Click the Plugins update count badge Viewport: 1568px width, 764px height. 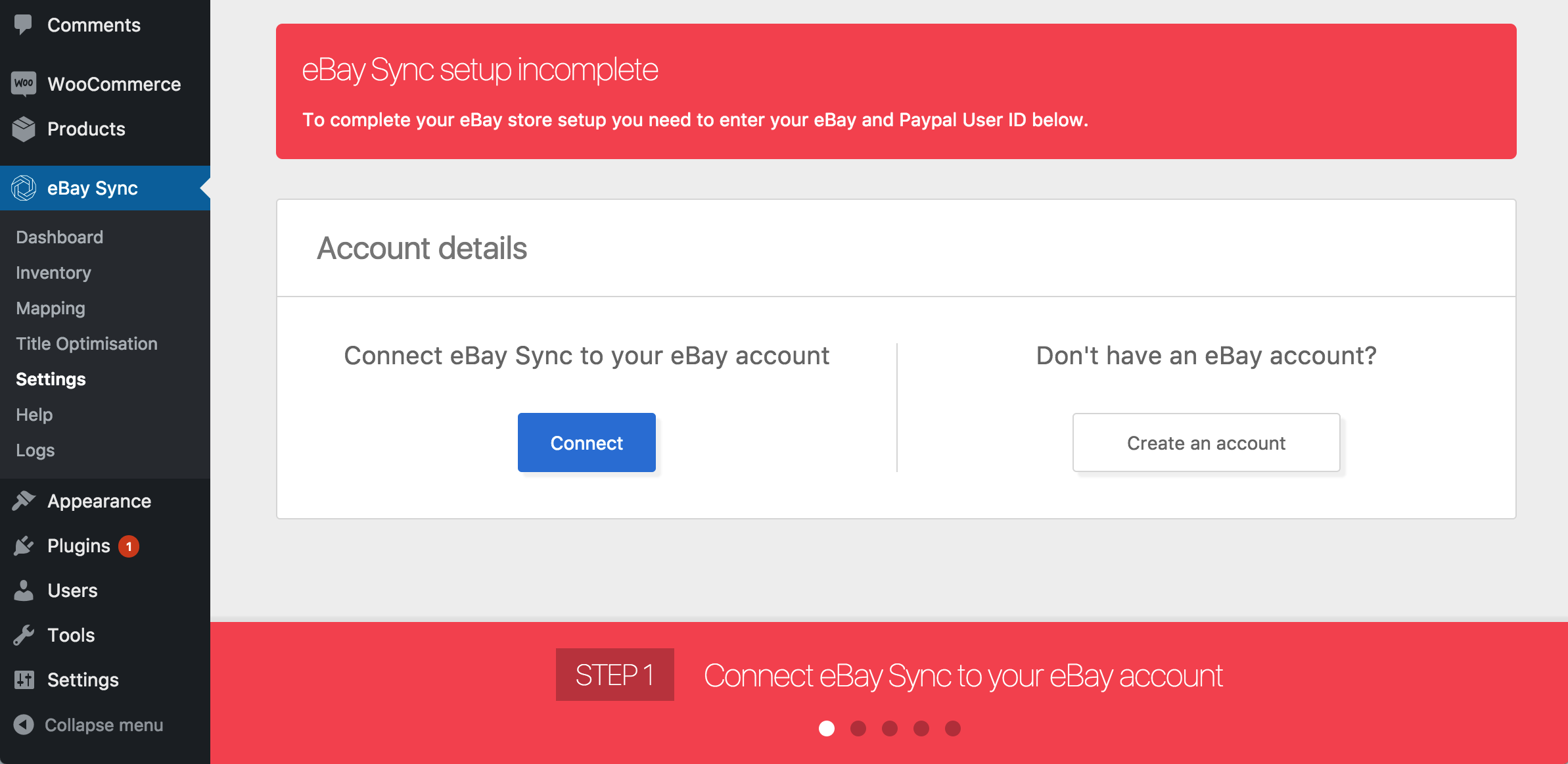tap(129, 545)
